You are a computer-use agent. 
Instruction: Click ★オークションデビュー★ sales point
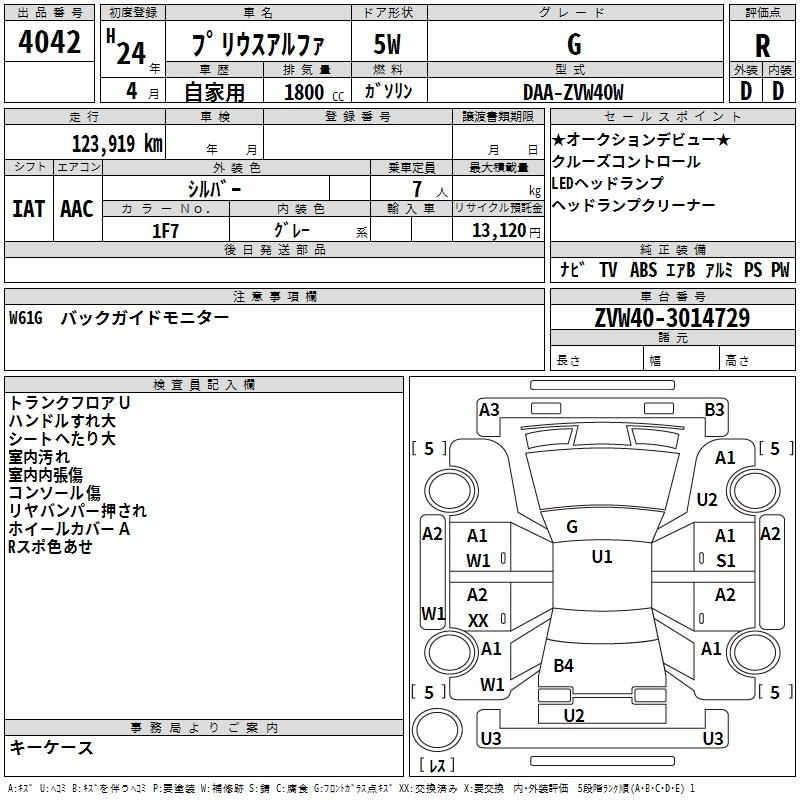click(x=641, y=140)
